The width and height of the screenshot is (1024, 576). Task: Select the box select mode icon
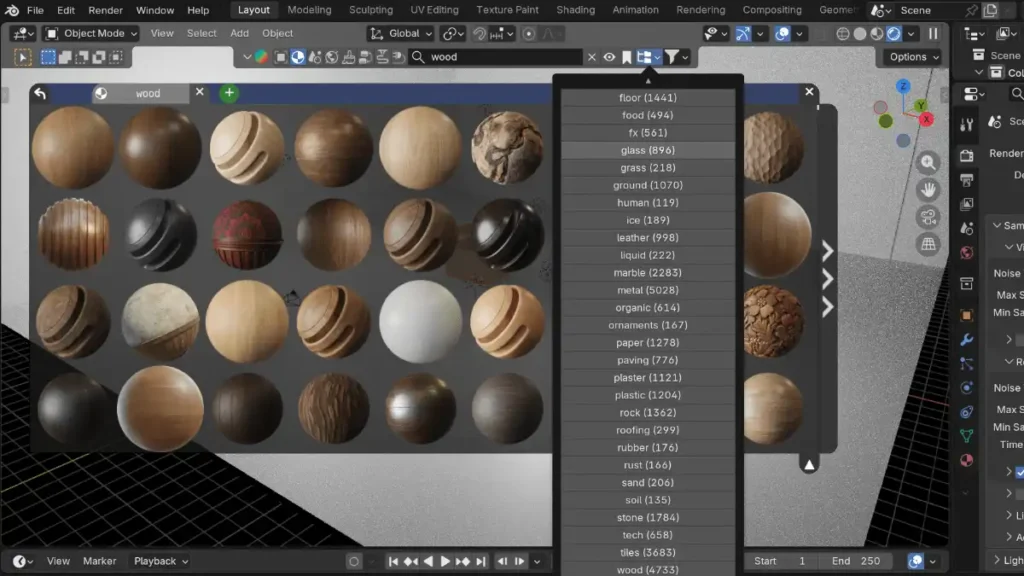(48, 57)
